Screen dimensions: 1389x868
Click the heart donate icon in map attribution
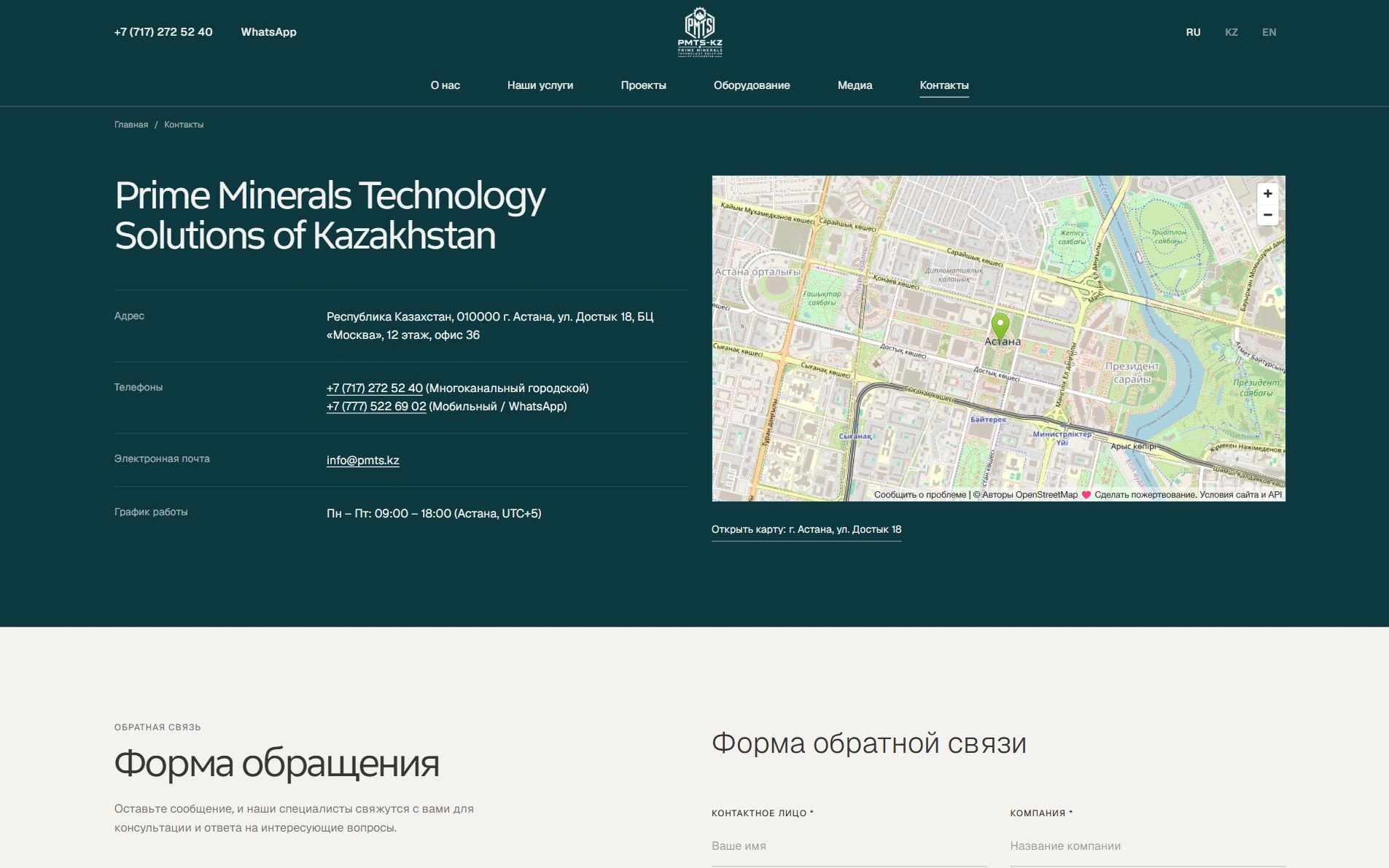coord(1086,495)
